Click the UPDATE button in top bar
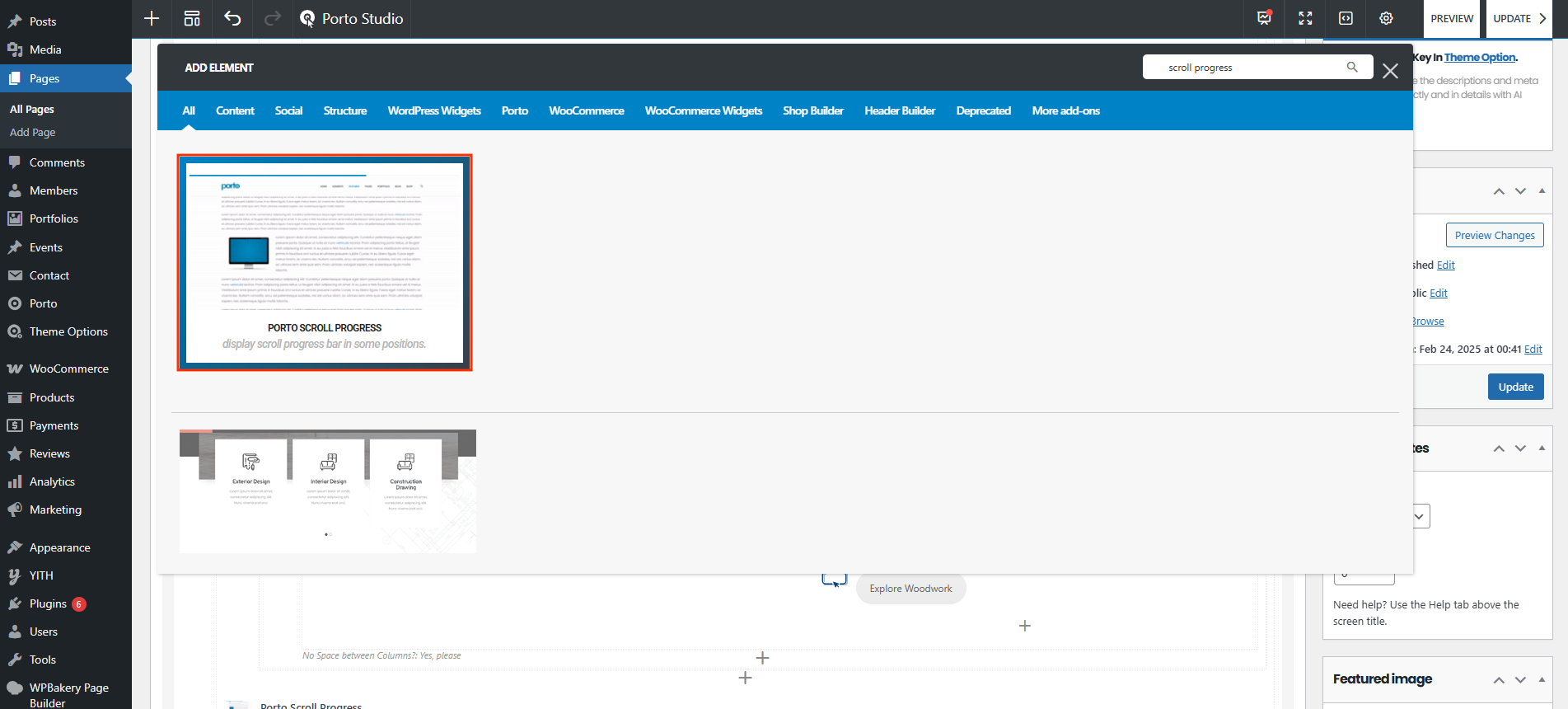This screenshot has width=1568, height=709. [x=1512, y=18]
